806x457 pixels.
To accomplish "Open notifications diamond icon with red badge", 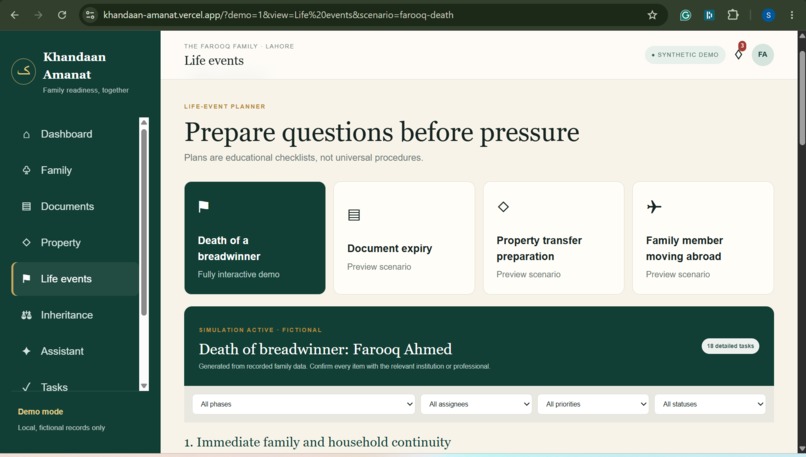I will click(x=739, y=53).
